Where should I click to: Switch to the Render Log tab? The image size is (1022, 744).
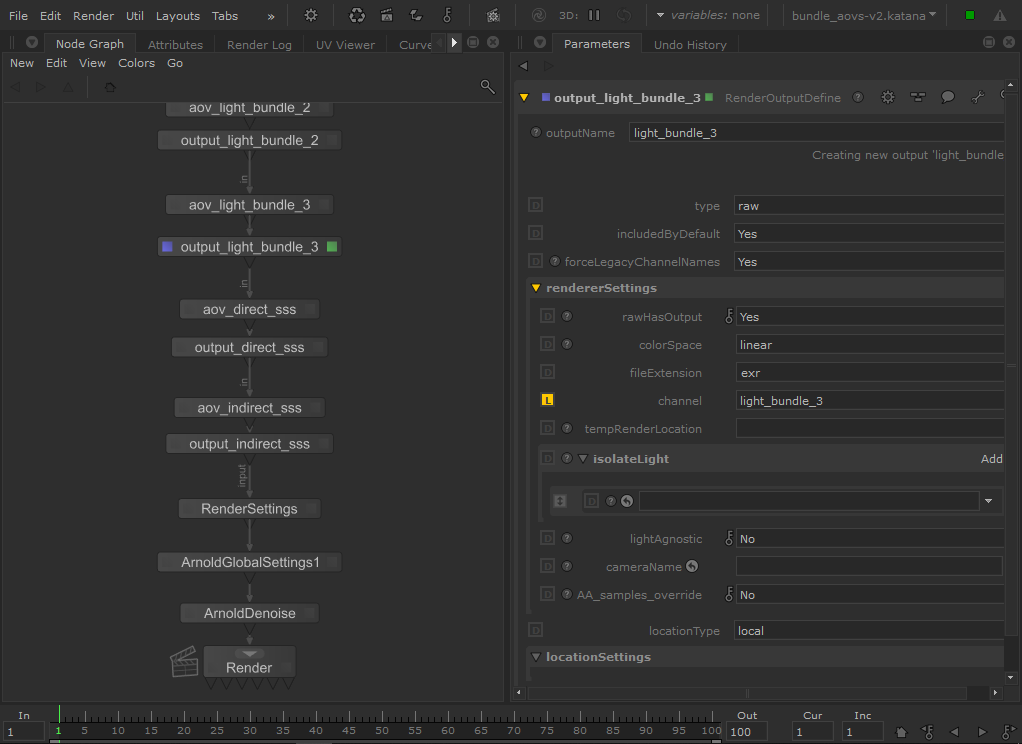click(x=259, y=45)
